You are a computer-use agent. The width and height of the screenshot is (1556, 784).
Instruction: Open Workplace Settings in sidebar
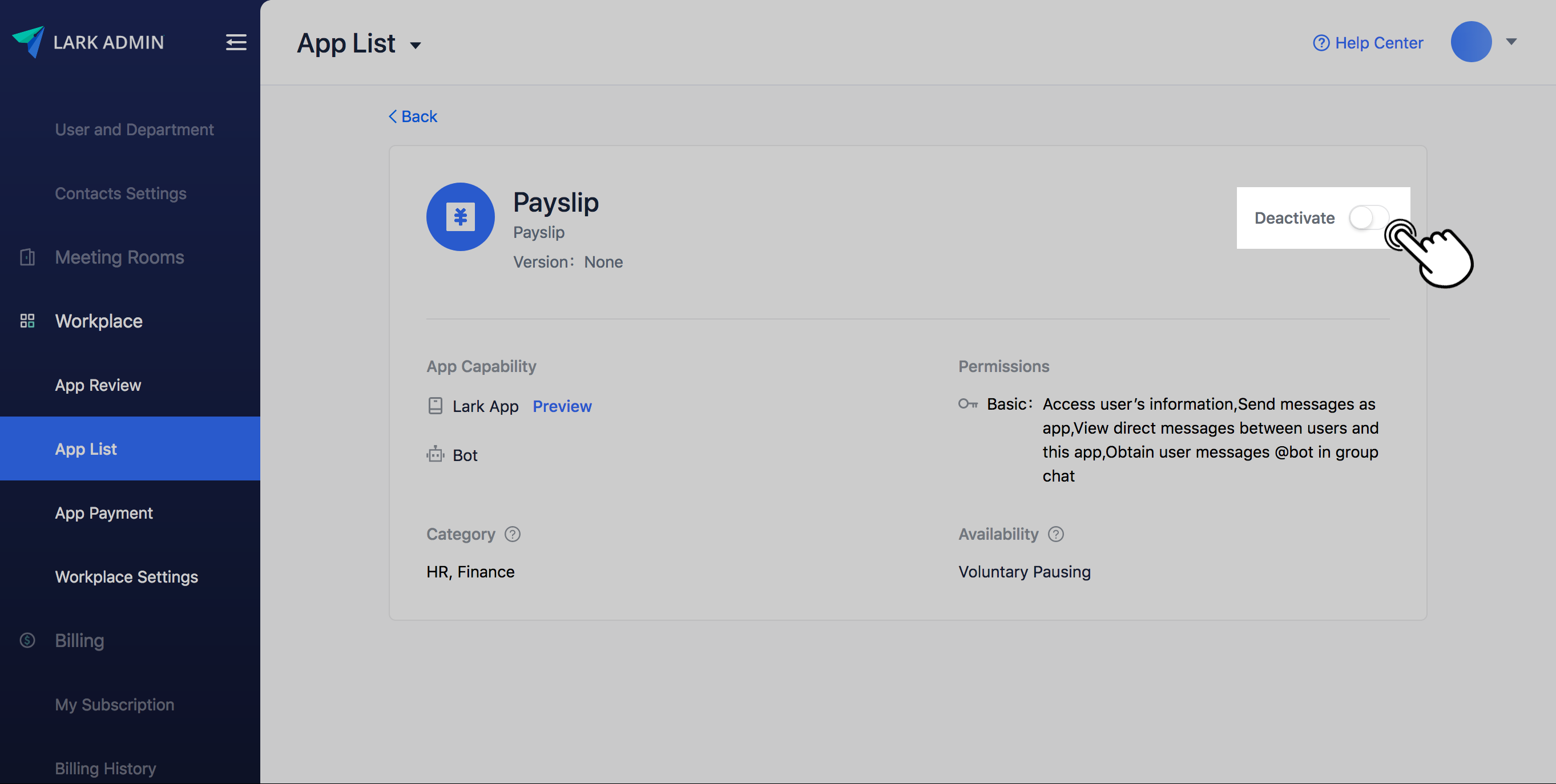coord(127,577)
